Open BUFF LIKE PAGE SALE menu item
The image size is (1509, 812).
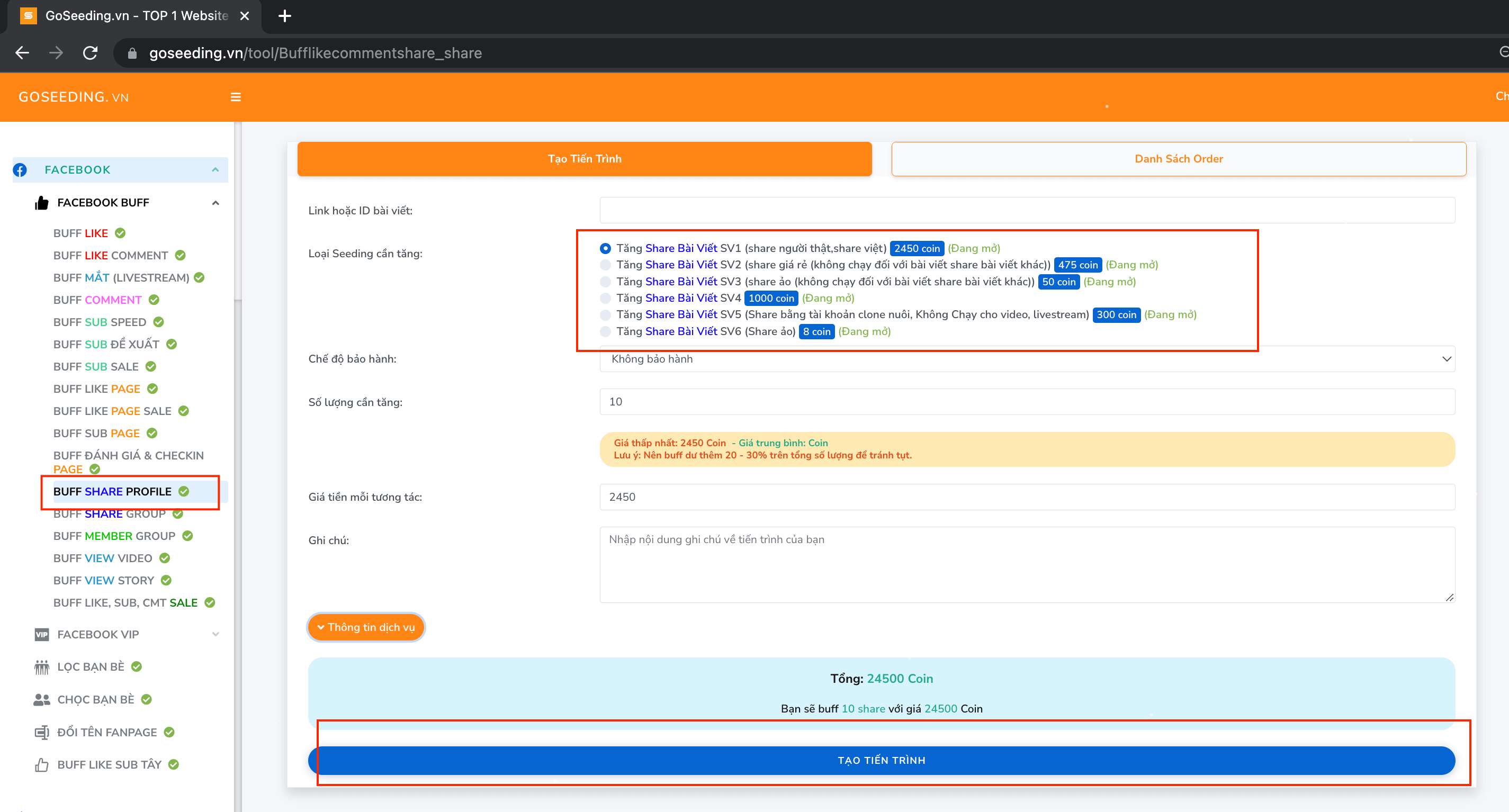(x=112, y=411)
